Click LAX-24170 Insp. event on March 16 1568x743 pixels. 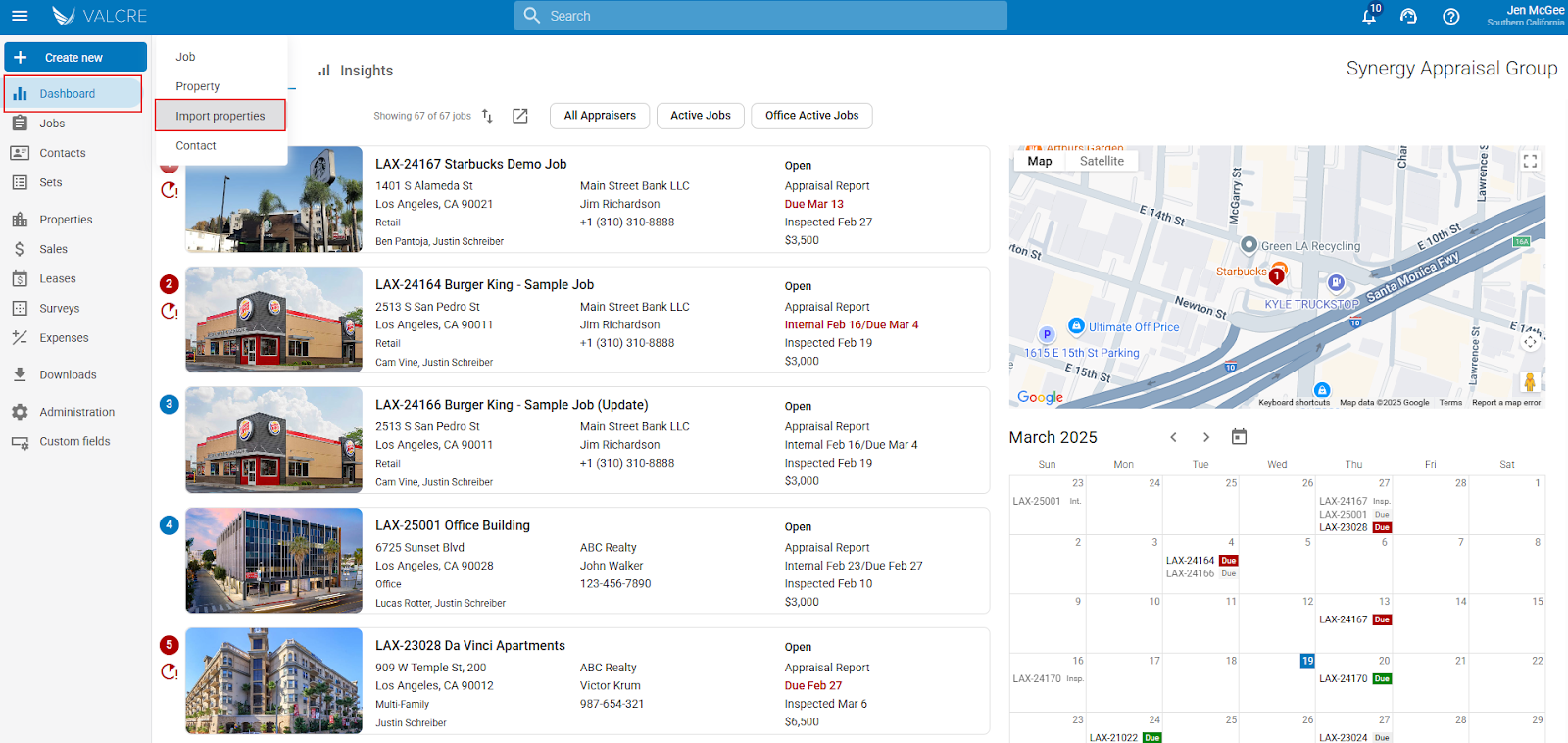click(1049, 678)
